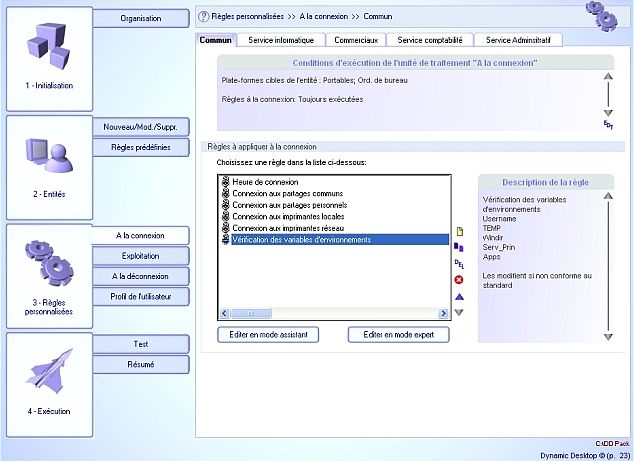Open the Entités computer-user step

tap(49, 167)
